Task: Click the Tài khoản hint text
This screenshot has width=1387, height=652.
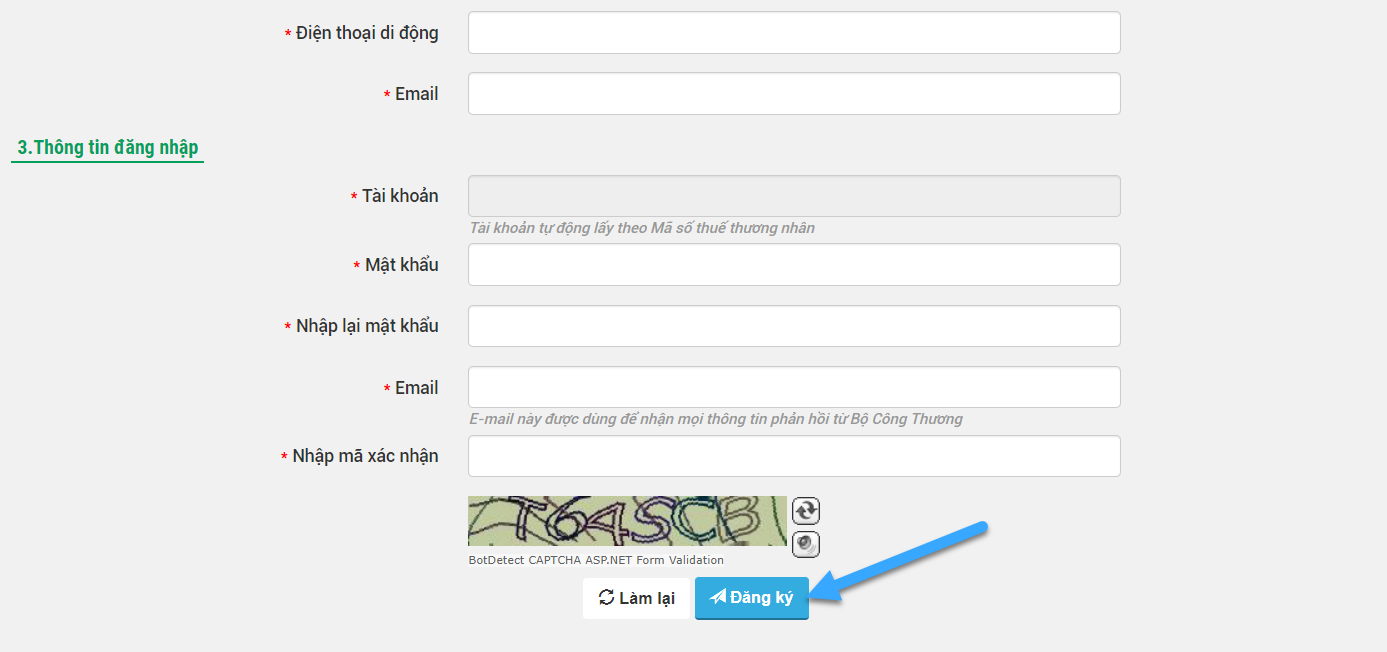Action: point(642,228)
